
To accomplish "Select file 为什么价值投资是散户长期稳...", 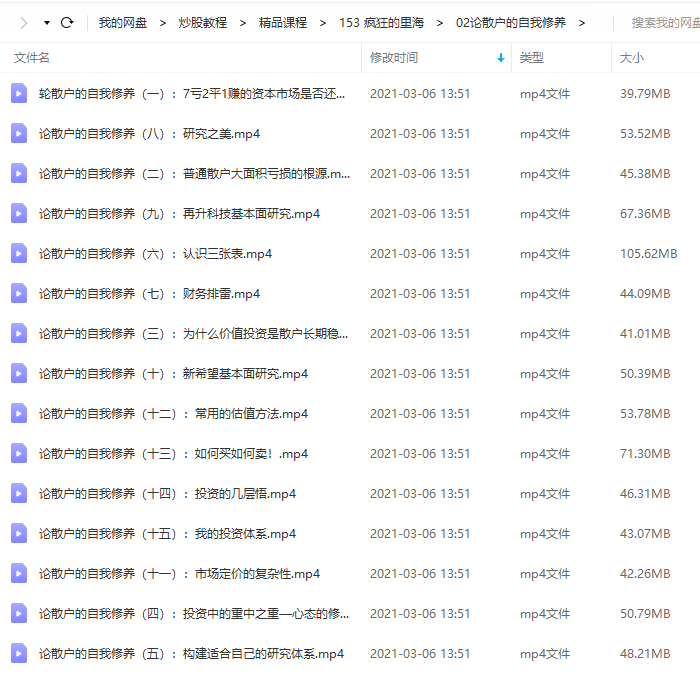I will [x=193, y=334].
